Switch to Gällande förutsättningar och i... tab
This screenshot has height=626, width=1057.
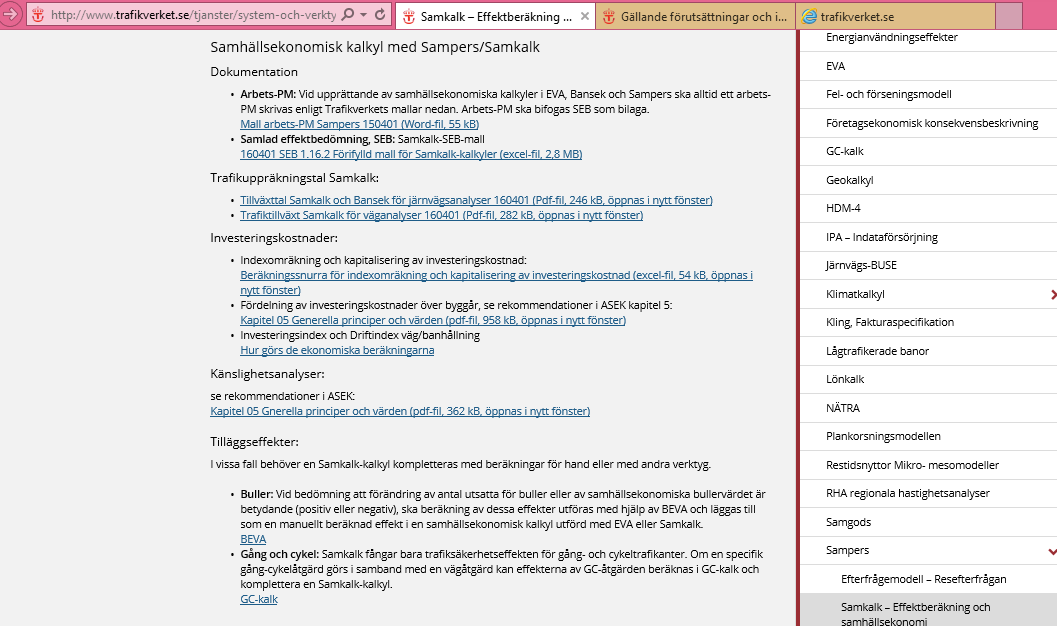click(x=696, y=17)
